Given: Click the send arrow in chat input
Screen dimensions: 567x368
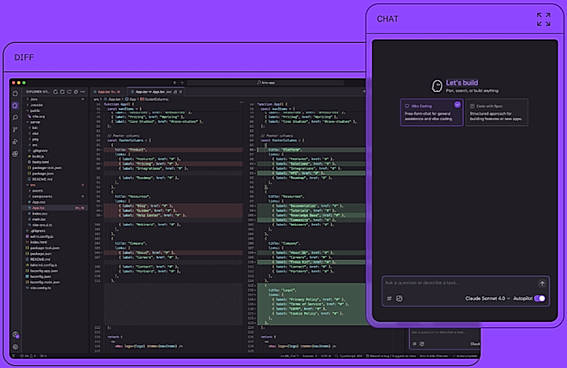Looking at the screenshot, I should pos(541,284).
